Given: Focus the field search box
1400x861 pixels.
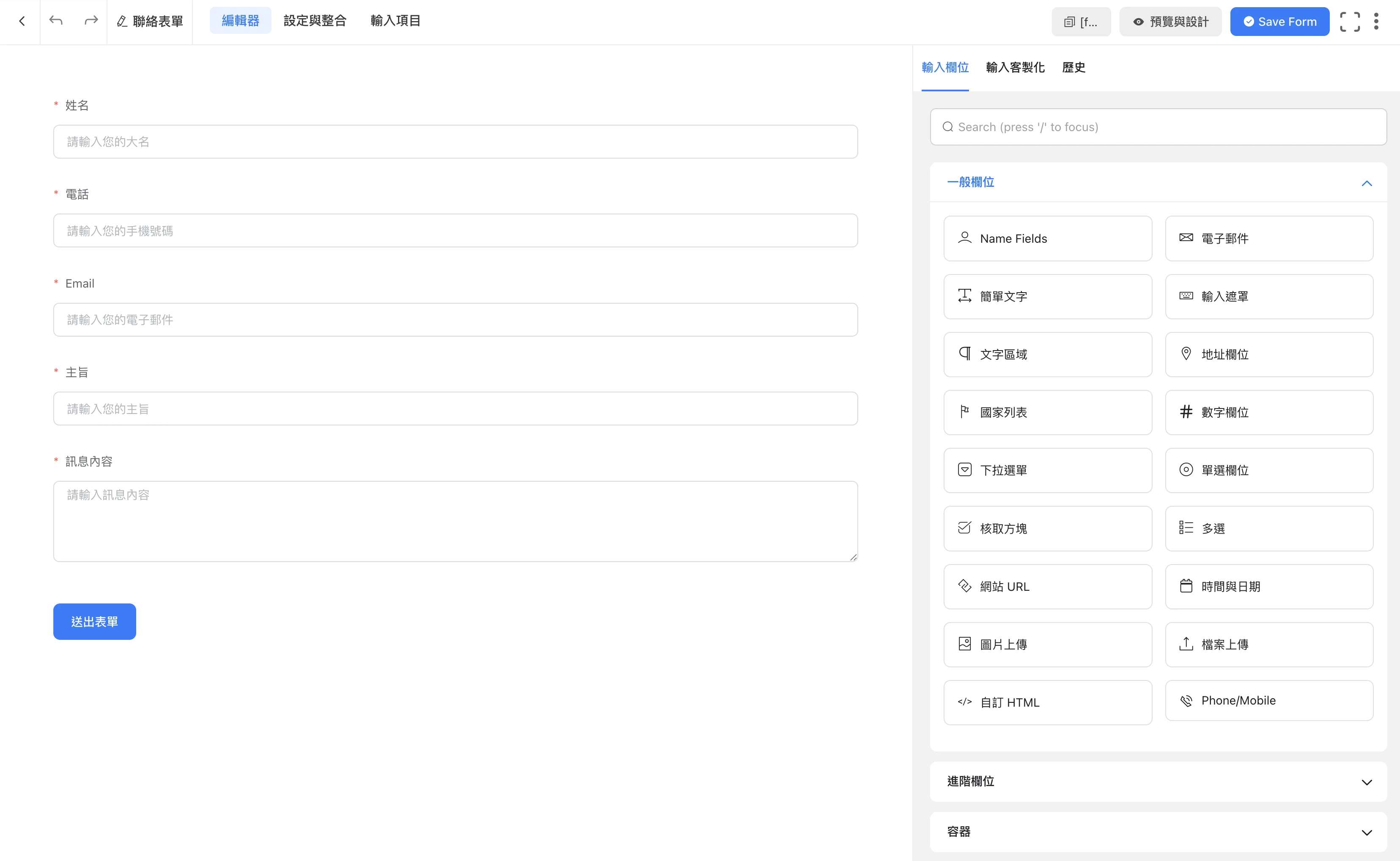Looking at the screenshot, I should 1158,127.
